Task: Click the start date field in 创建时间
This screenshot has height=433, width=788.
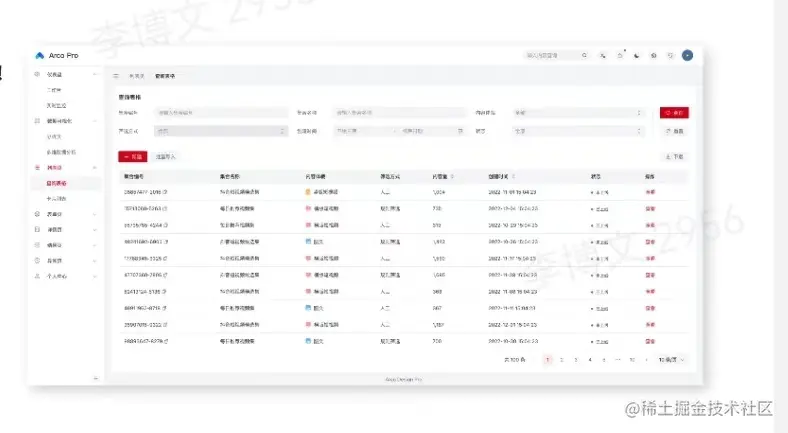Action: pos(363,131)
